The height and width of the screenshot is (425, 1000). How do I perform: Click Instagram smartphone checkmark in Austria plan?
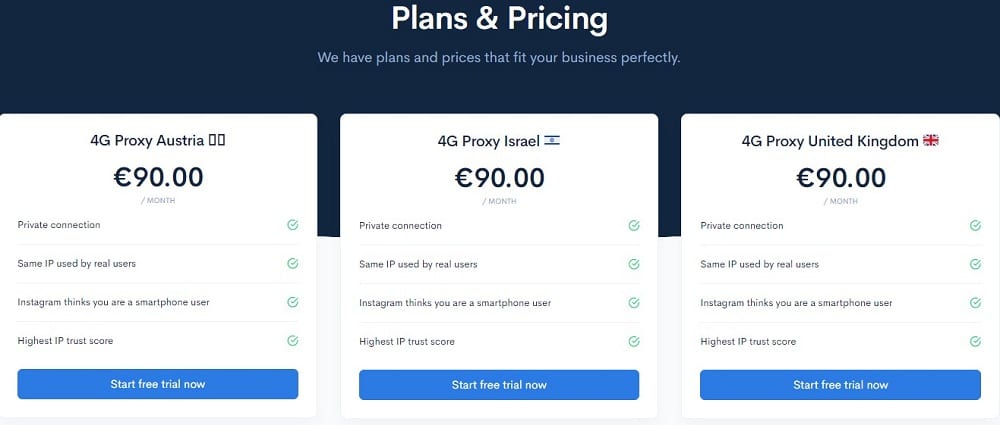click(x=292, y=302)
